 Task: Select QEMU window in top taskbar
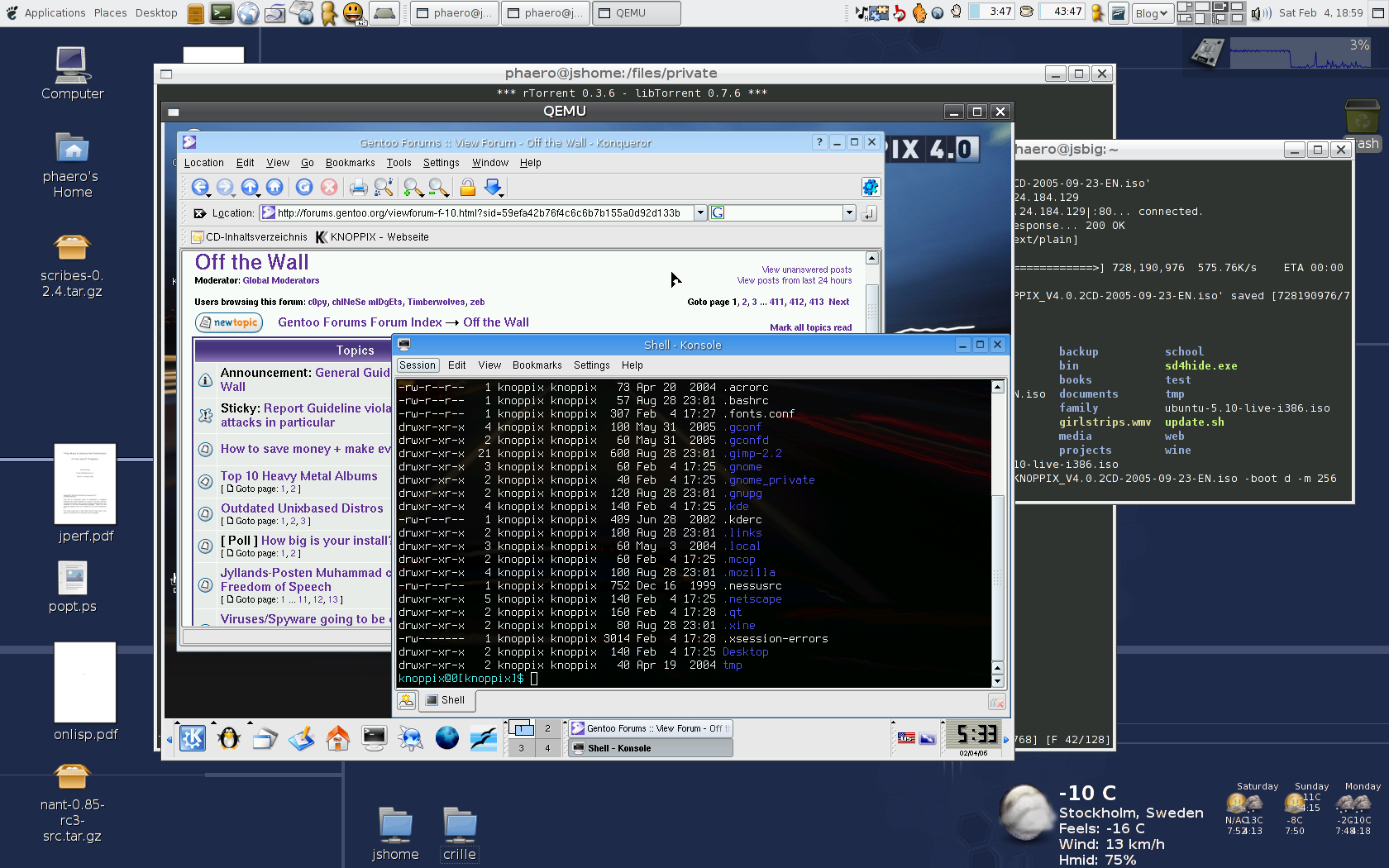(x=637, y=12)
